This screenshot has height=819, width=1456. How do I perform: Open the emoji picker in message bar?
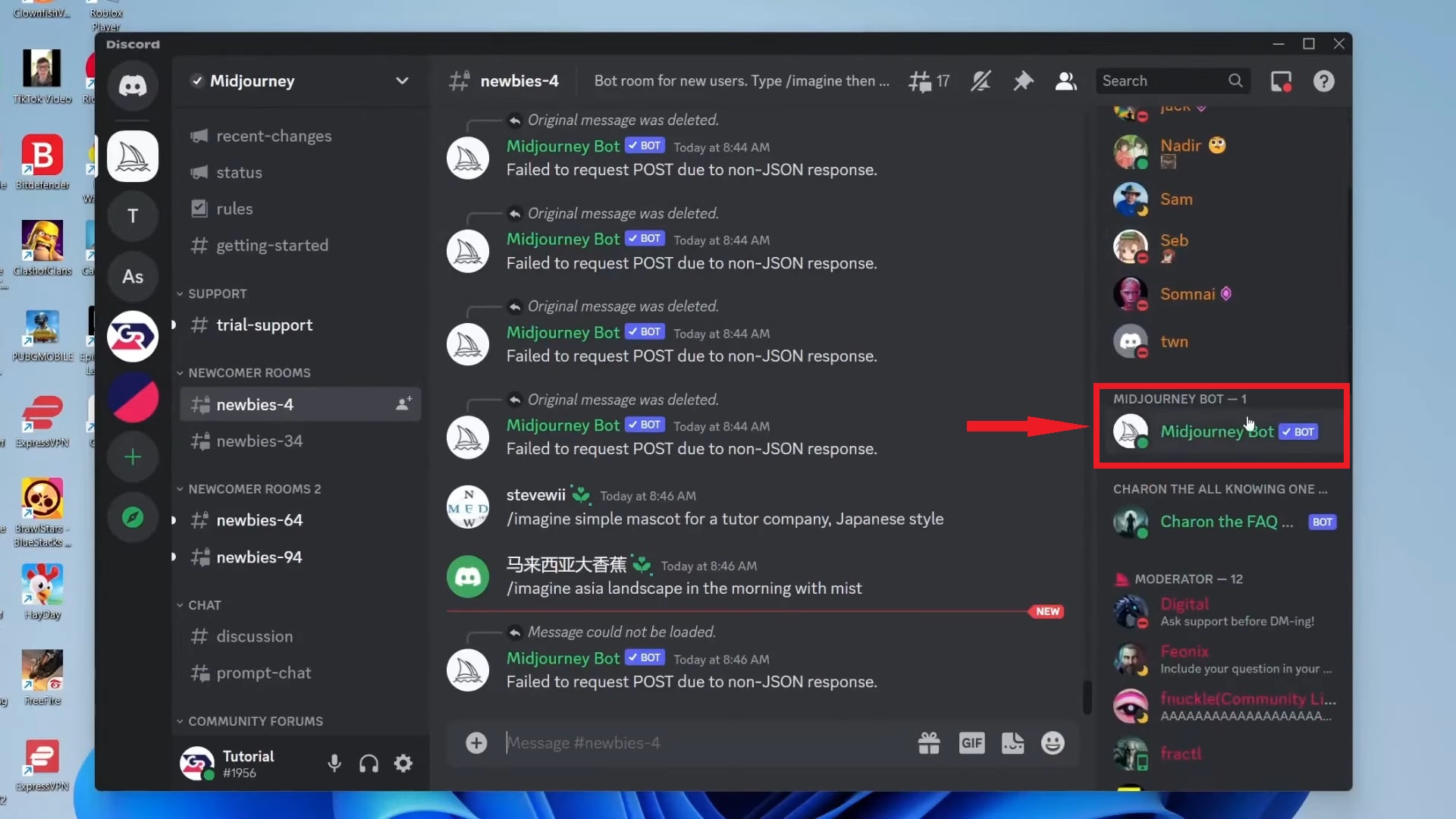click(1053, 743)
